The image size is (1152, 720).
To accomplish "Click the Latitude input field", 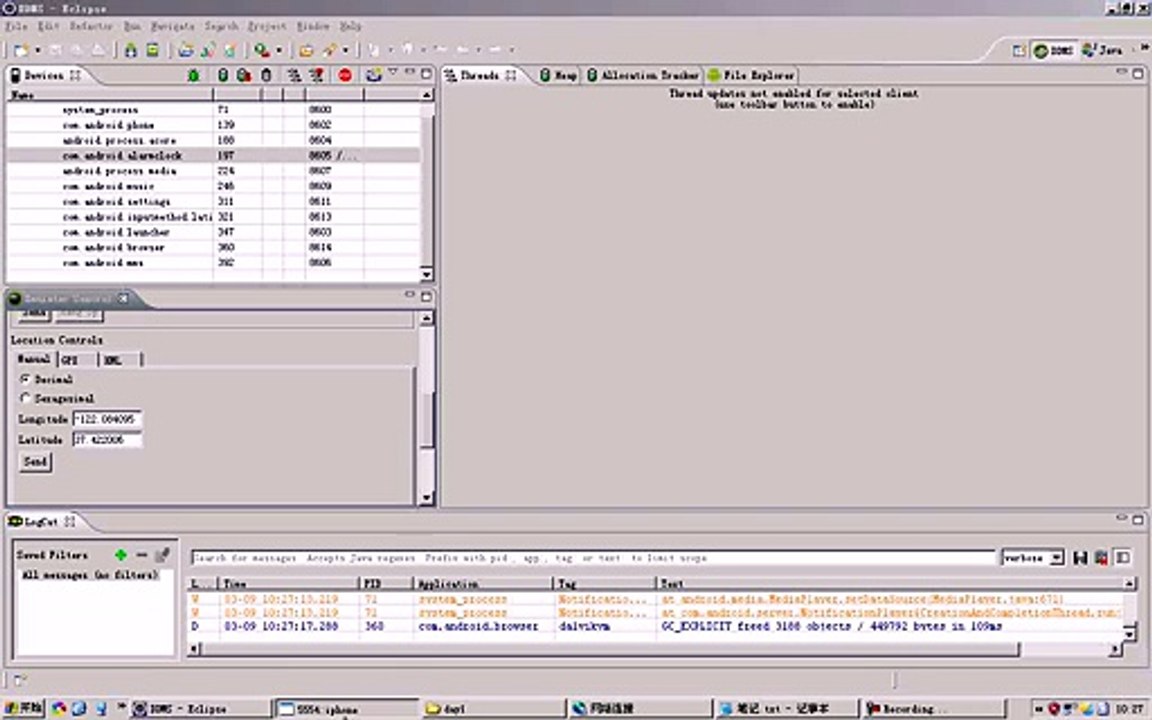I will tap(107, 439).
